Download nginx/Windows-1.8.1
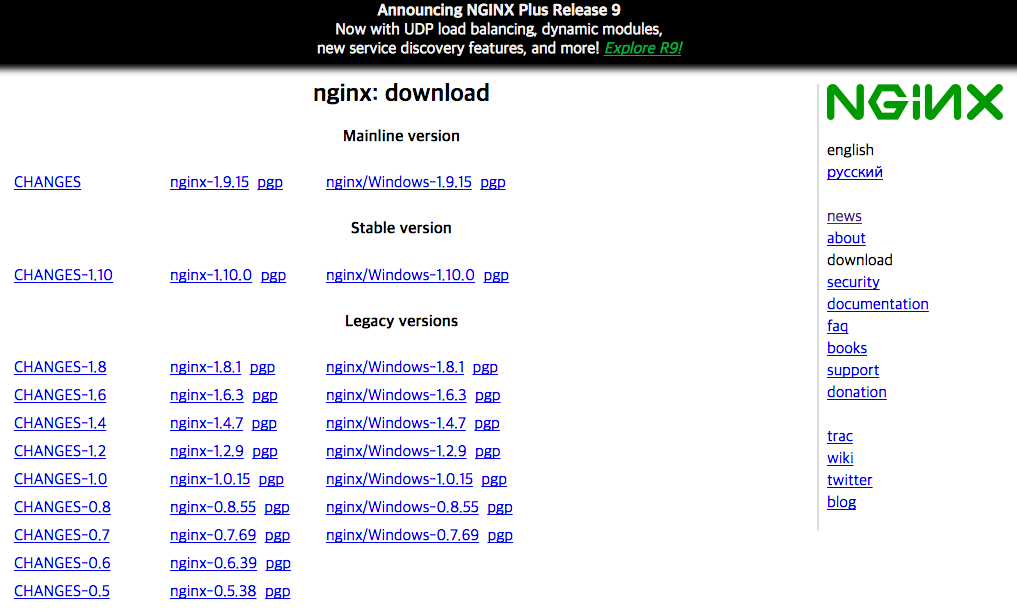The image size is (1017, 614). point(395,367)
